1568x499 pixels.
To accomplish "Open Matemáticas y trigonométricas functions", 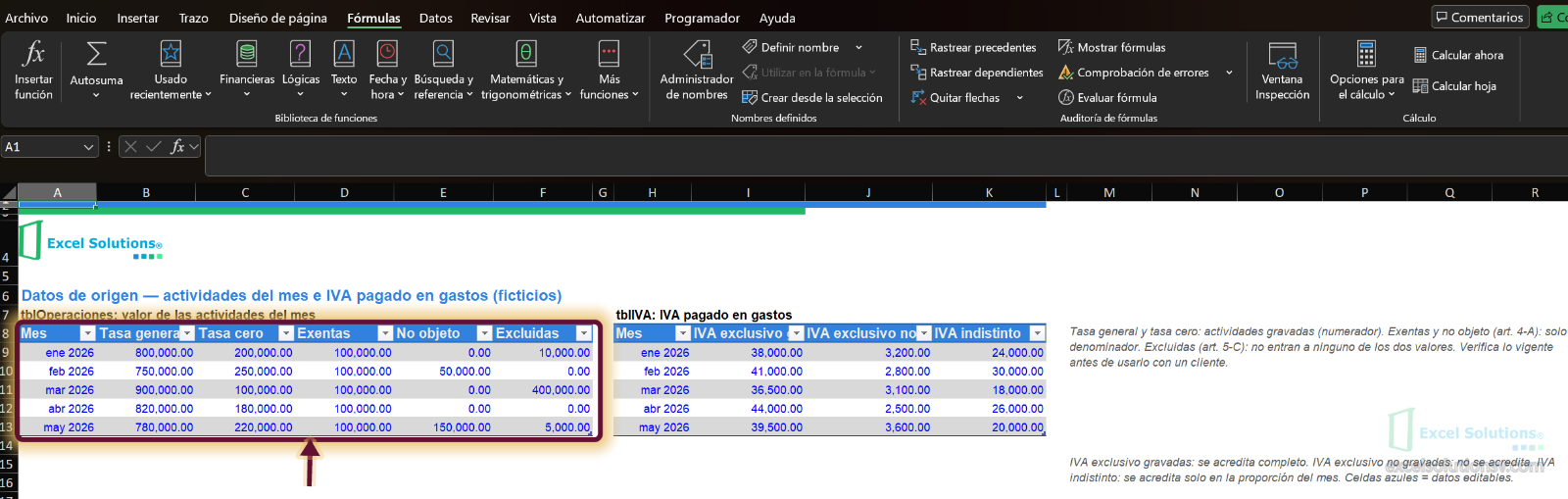I will point(526,71).
